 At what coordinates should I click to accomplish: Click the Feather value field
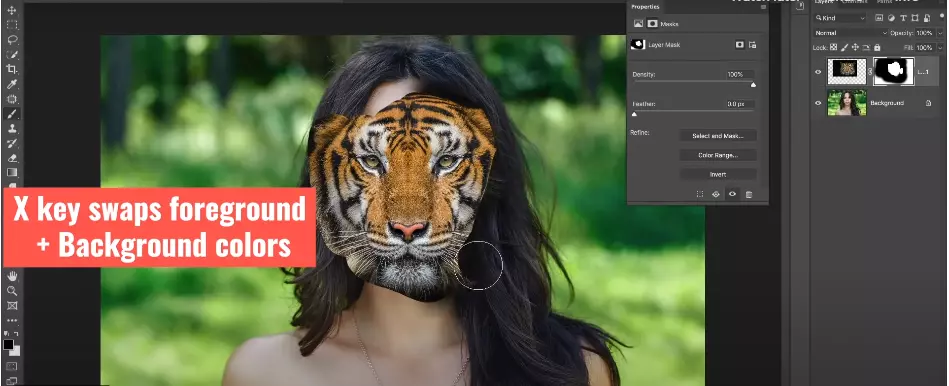[740, 104]
